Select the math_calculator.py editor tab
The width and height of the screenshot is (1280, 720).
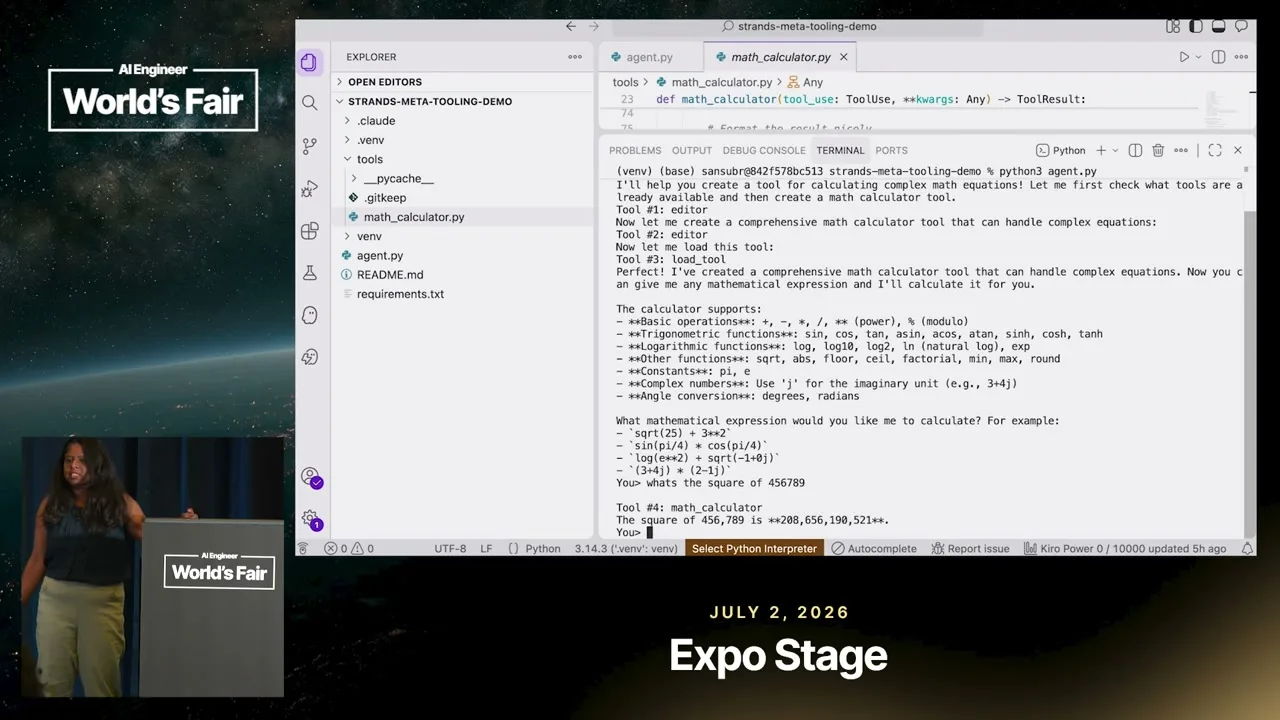pos(781,57)
